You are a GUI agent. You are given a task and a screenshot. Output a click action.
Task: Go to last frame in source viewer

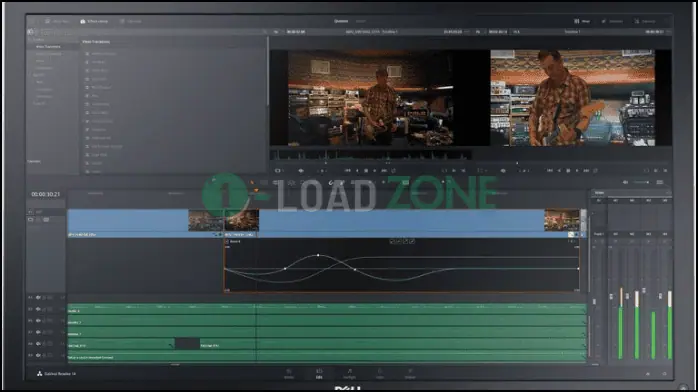click(x=384, y=170)
